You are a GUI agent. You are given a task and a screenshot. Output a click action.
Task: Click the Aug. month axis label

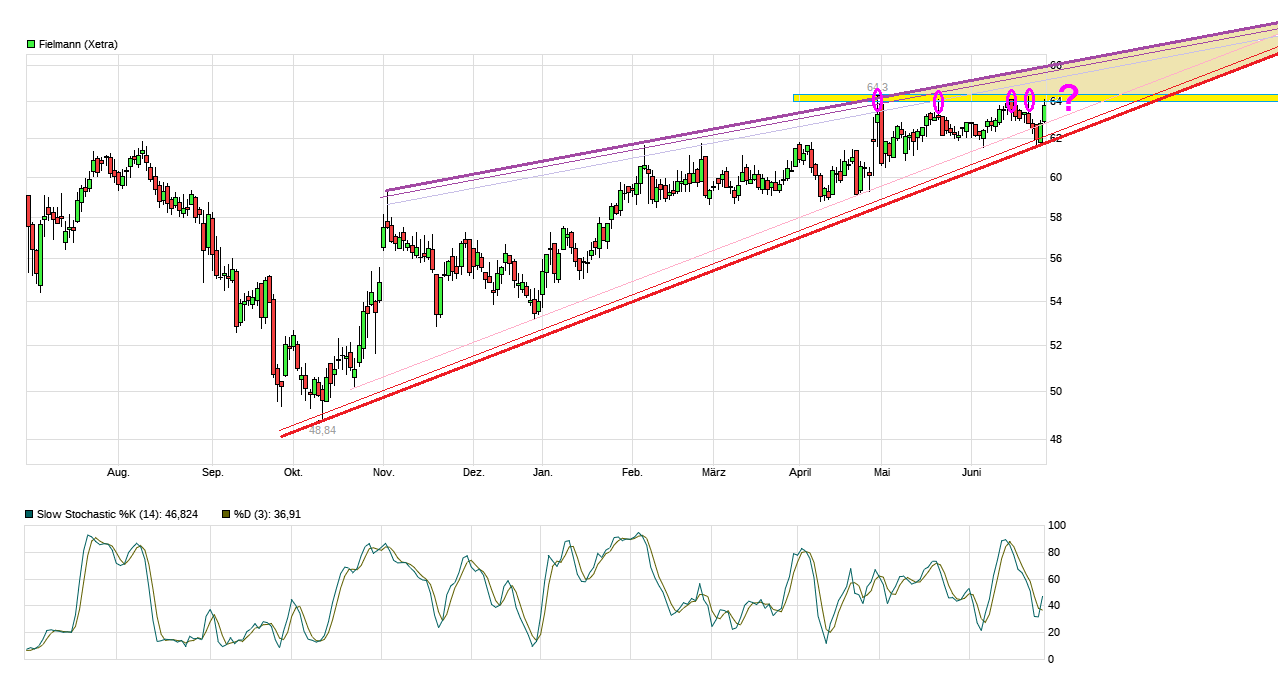click(x=118, y=472)
